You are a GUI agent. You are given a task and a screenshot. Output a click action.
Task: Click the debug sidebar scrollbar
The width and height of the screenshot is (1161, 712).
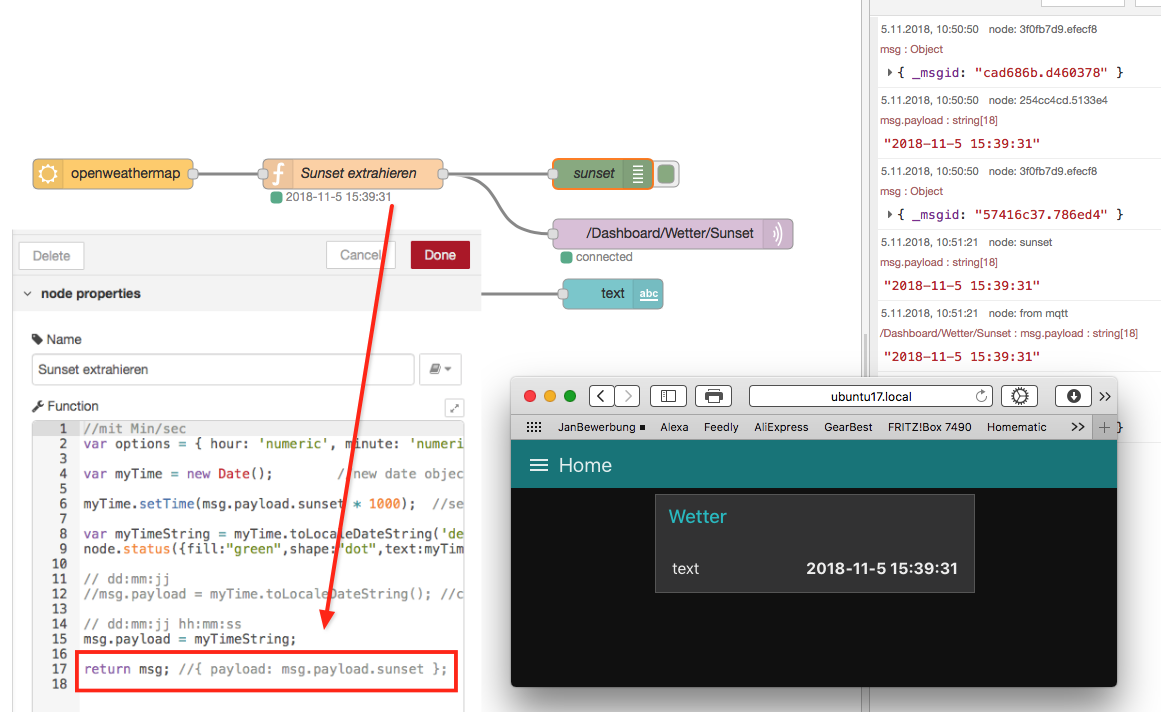(865, 355)
